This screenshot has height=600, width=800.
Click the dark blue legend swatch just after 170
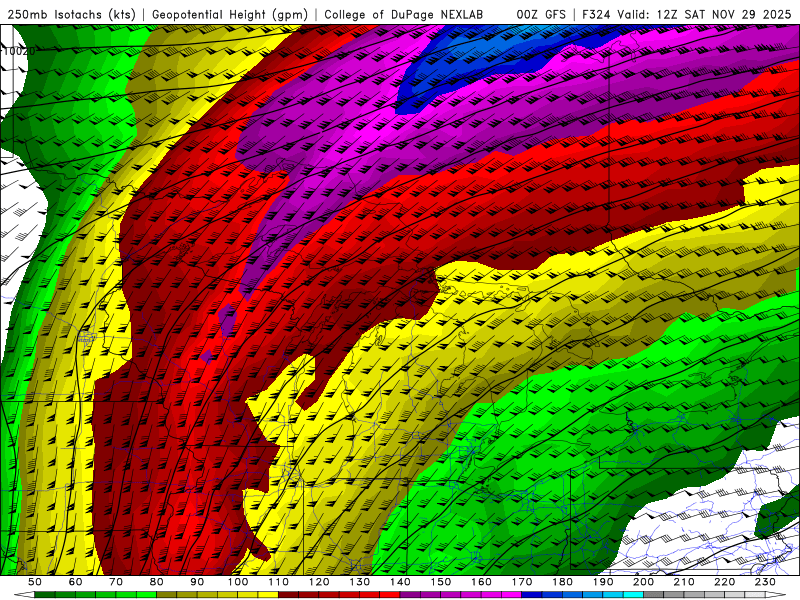(x=532, y=595)
